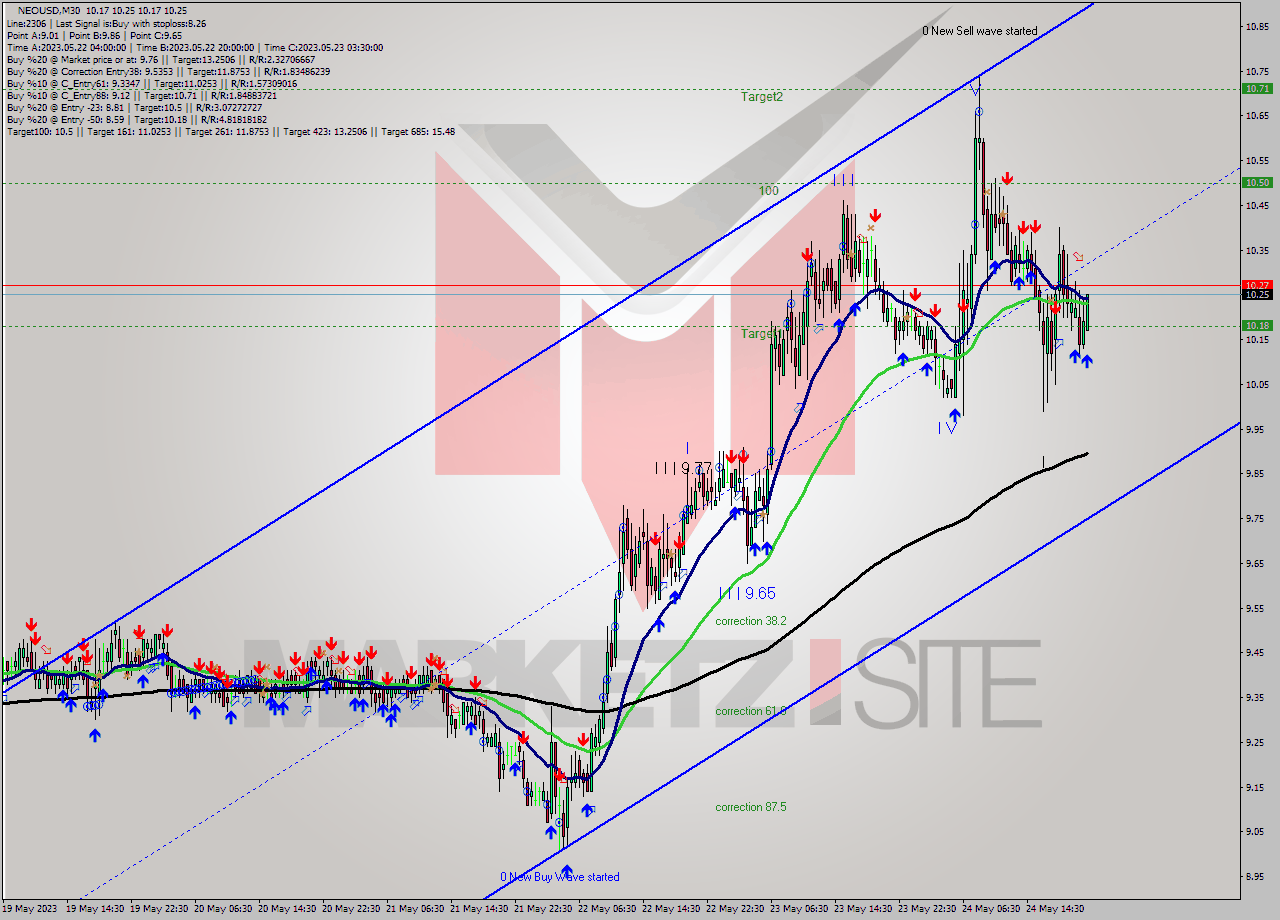Image resolution: width=1280 pixels, height=920 pixels.
Task: Click the '24 May 14:30' time label
Action: pyautogui.click(x=1056, y=909)
